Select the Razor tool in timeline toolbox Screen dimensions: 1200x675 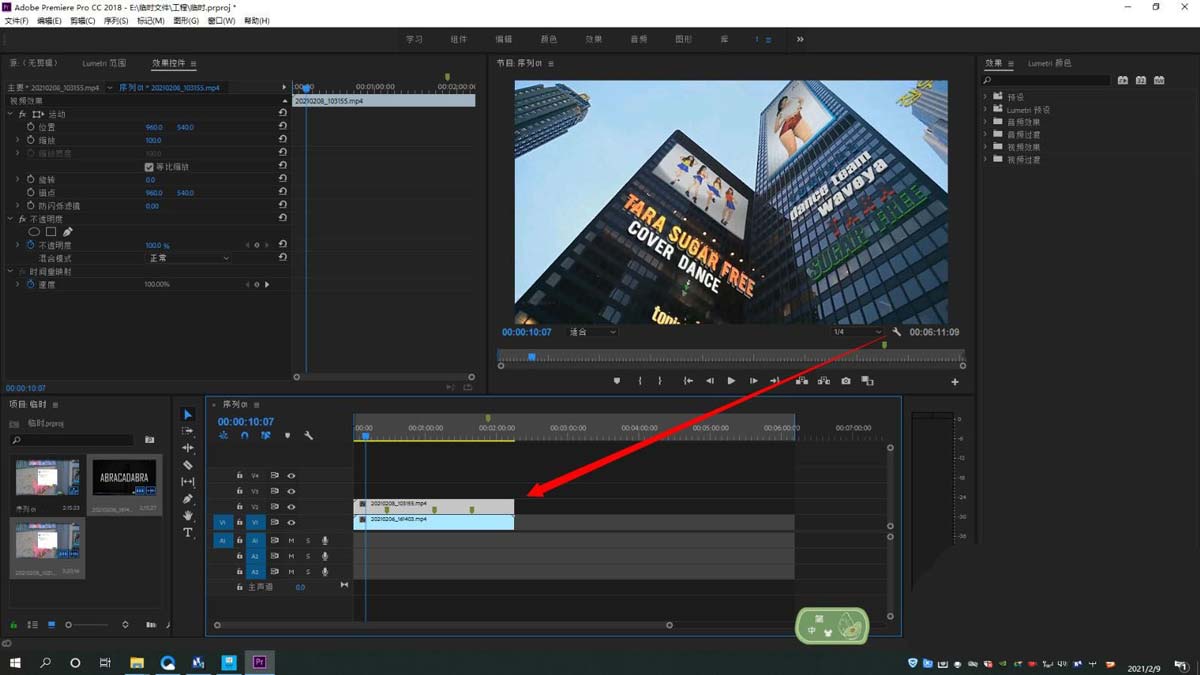[x=188, y=465]
